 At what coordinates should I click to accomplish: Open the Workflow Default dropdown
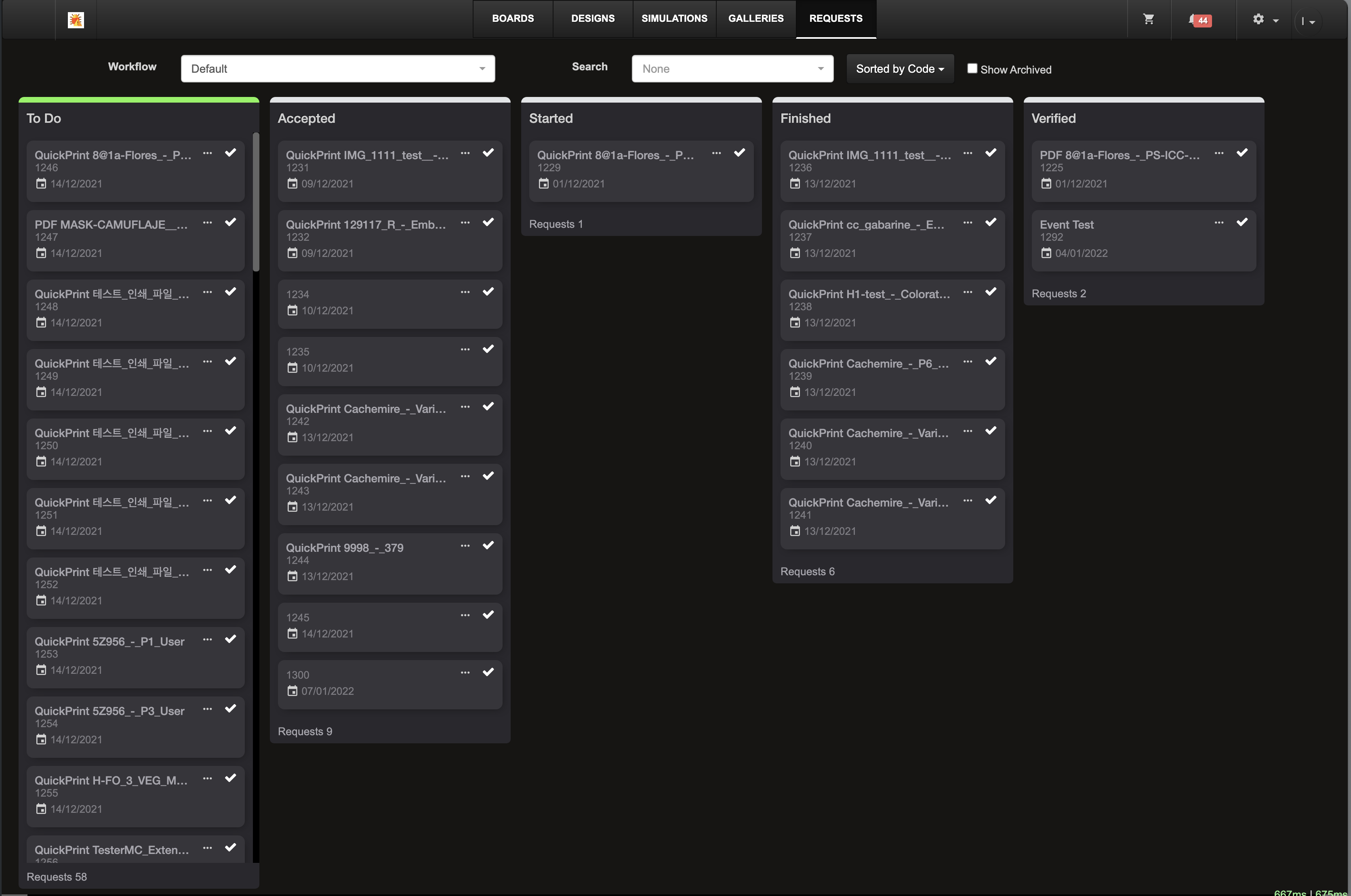click(338, 69)
